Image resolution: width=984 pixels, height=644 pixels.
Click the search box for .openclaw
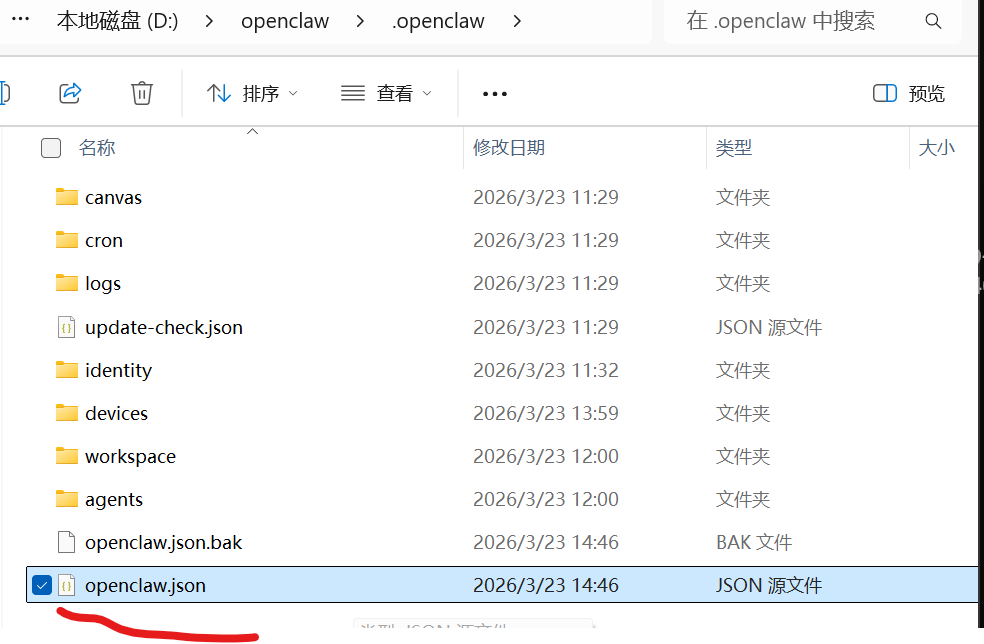click(812, 21)
